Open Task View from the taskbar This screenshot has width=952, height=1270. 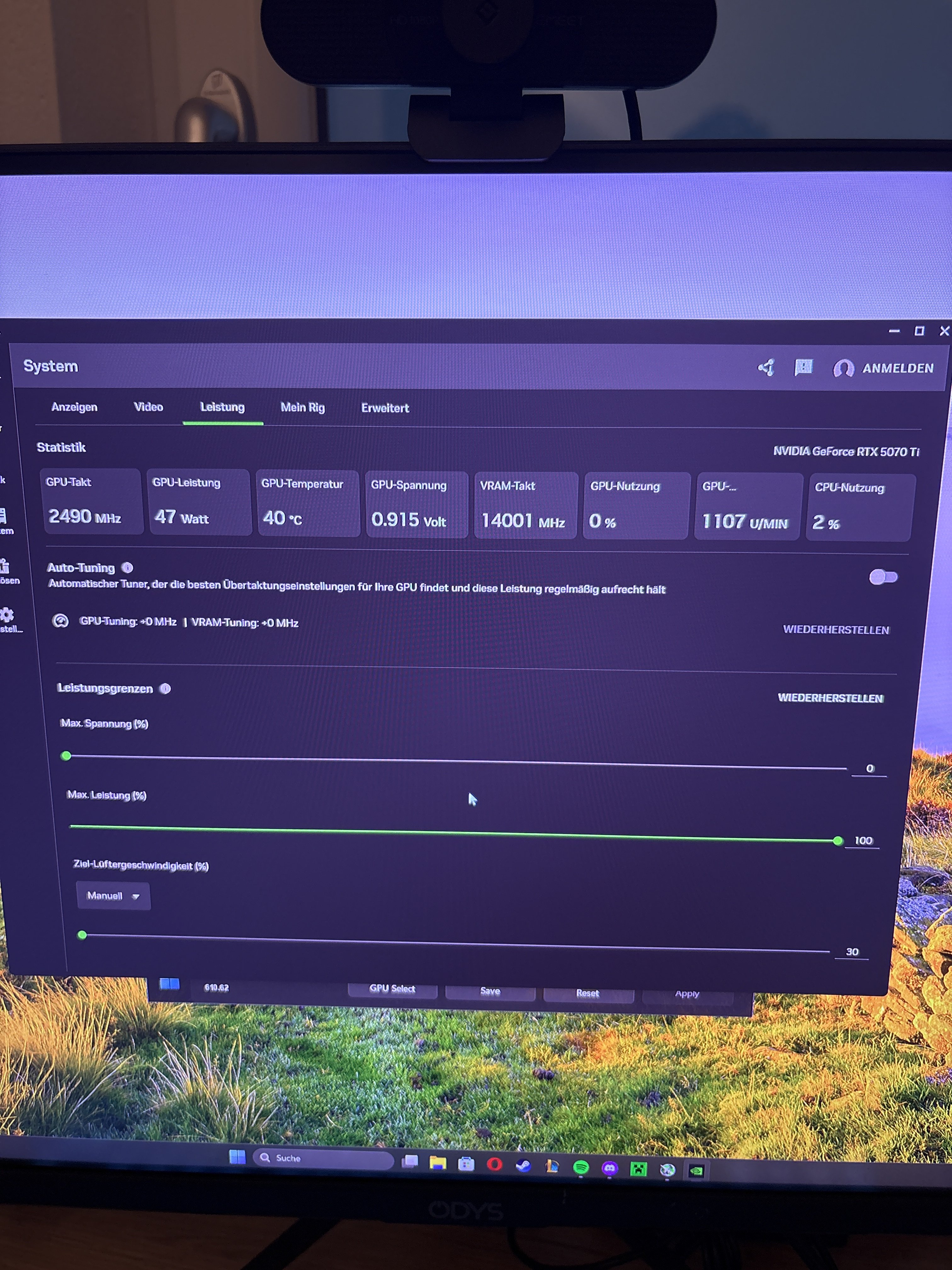click(x=410, y=1161)
